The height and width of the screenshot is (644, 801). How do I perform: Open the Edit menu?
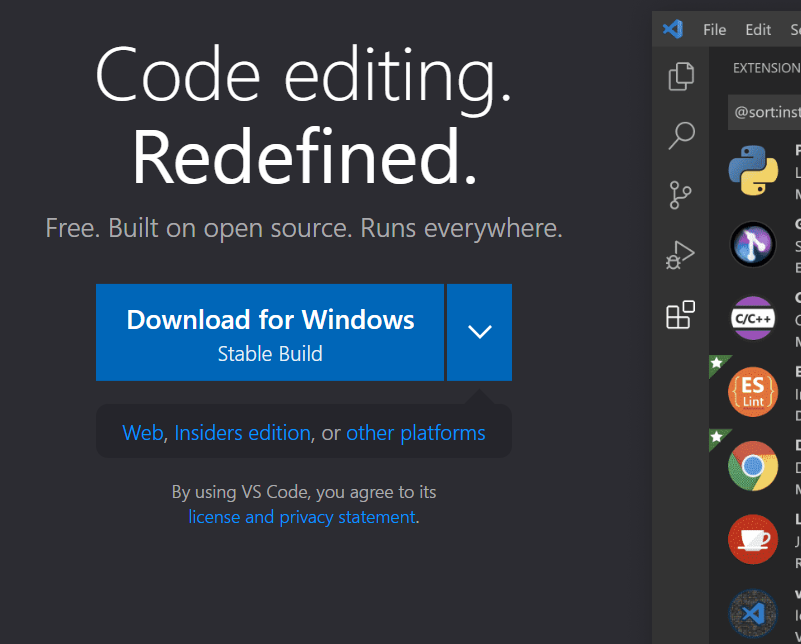(758, 30)
